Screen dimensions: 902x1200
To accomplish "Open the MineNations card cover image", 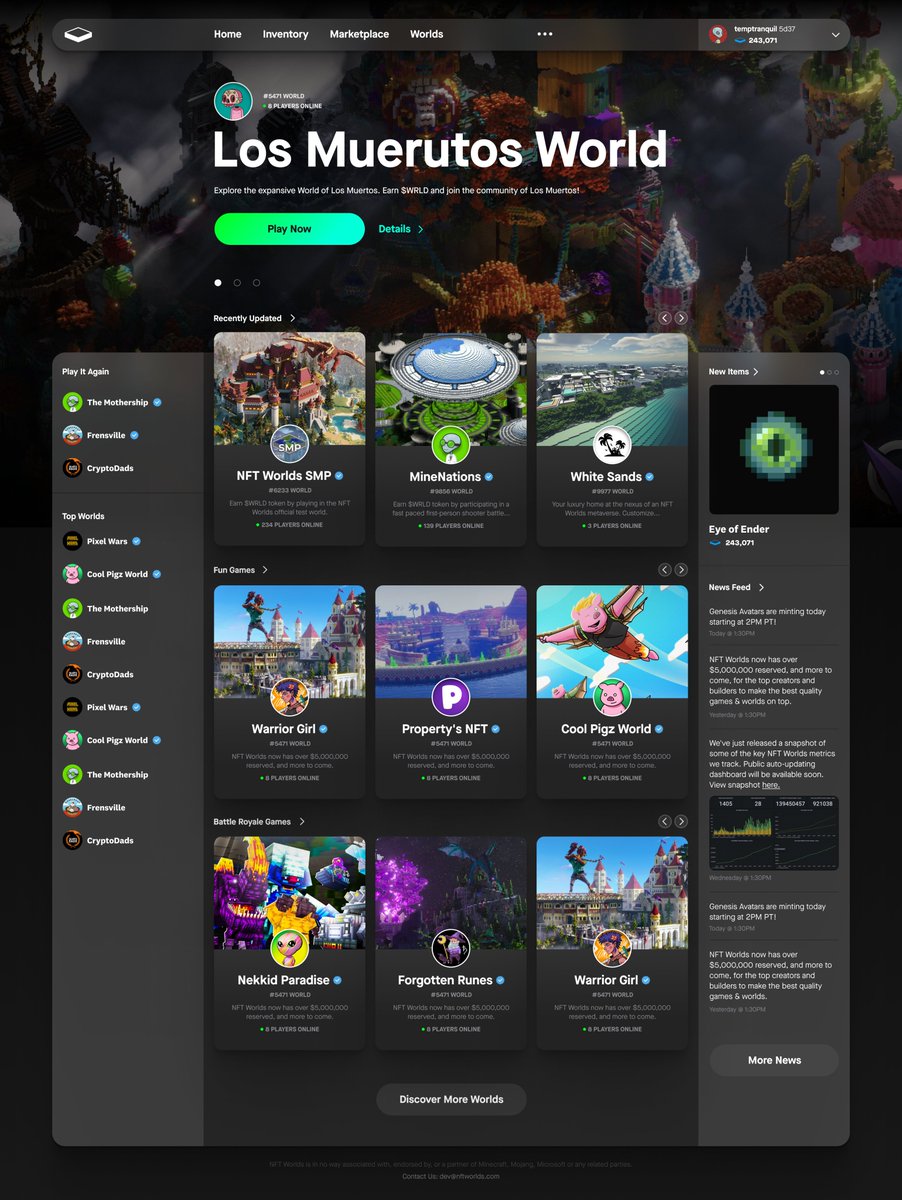I will click(451, 389).
